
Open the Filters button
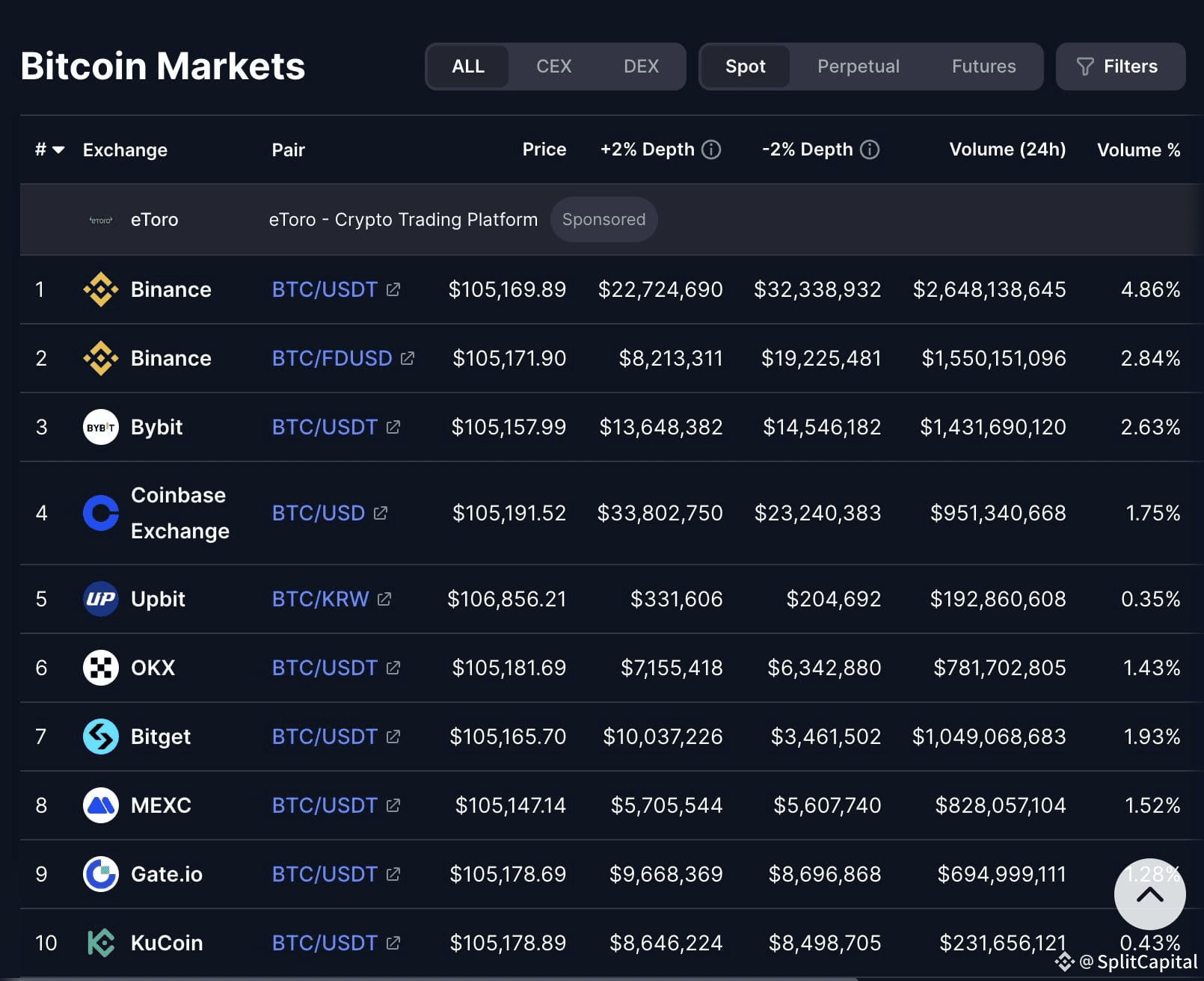coord(1120,67)
